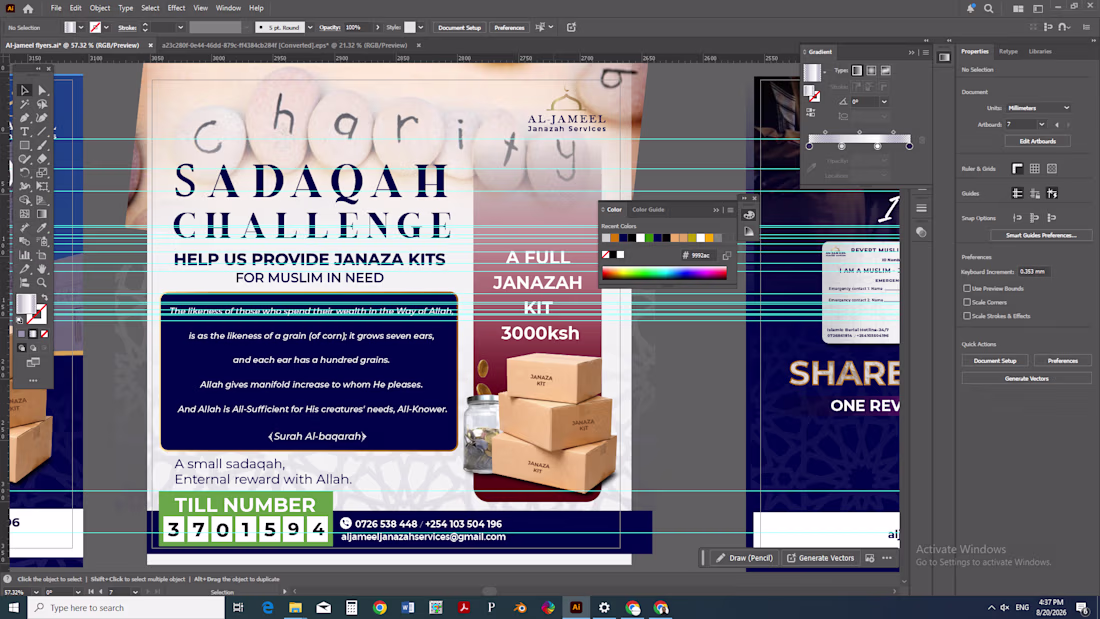This screenshot has height=619, width=1100.
Task: Open the Opacity percentage dropdown arrow
Action: tap(377, 27)
